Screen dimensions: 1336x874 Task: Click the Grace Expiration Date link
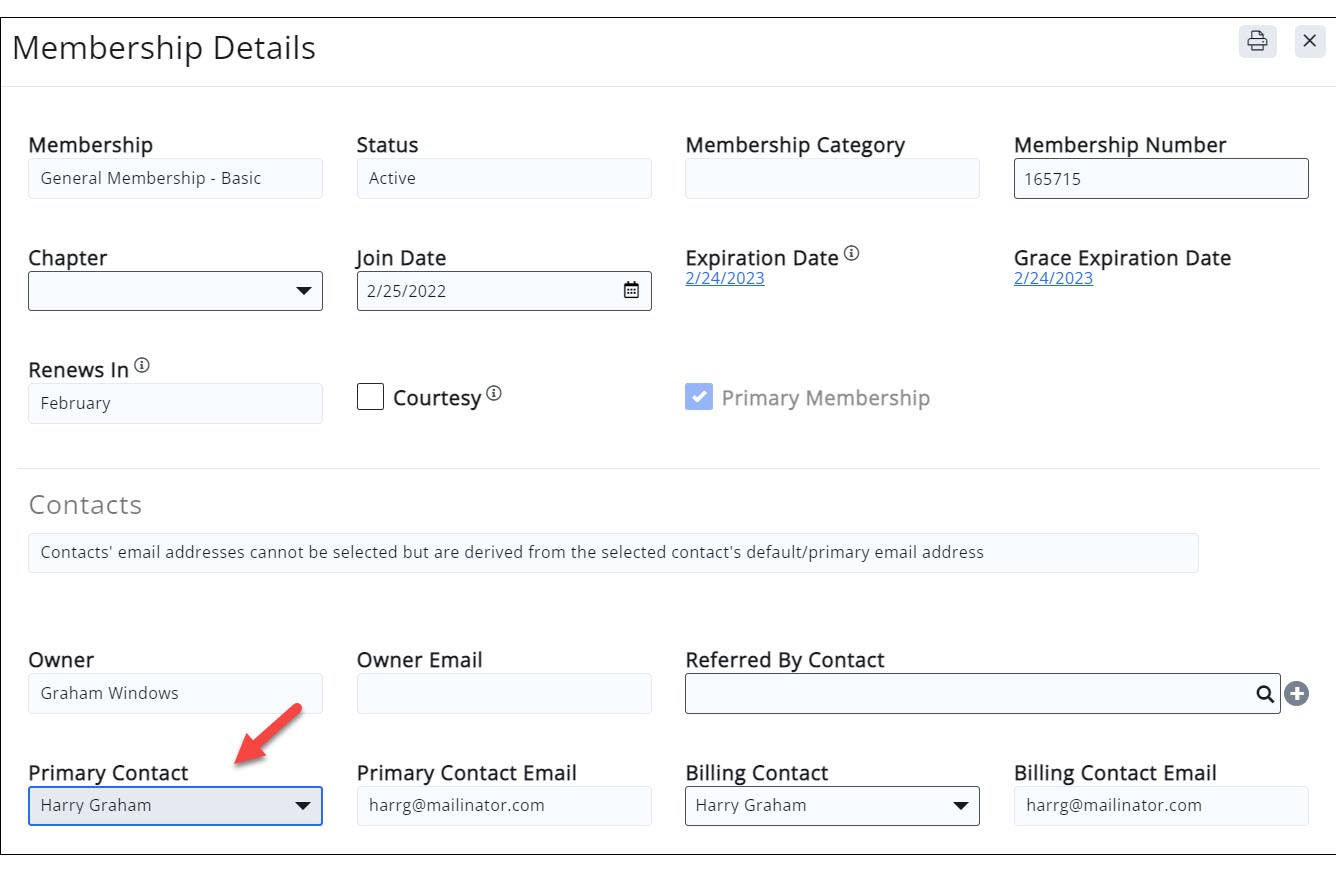click(x=1053, y=278)
